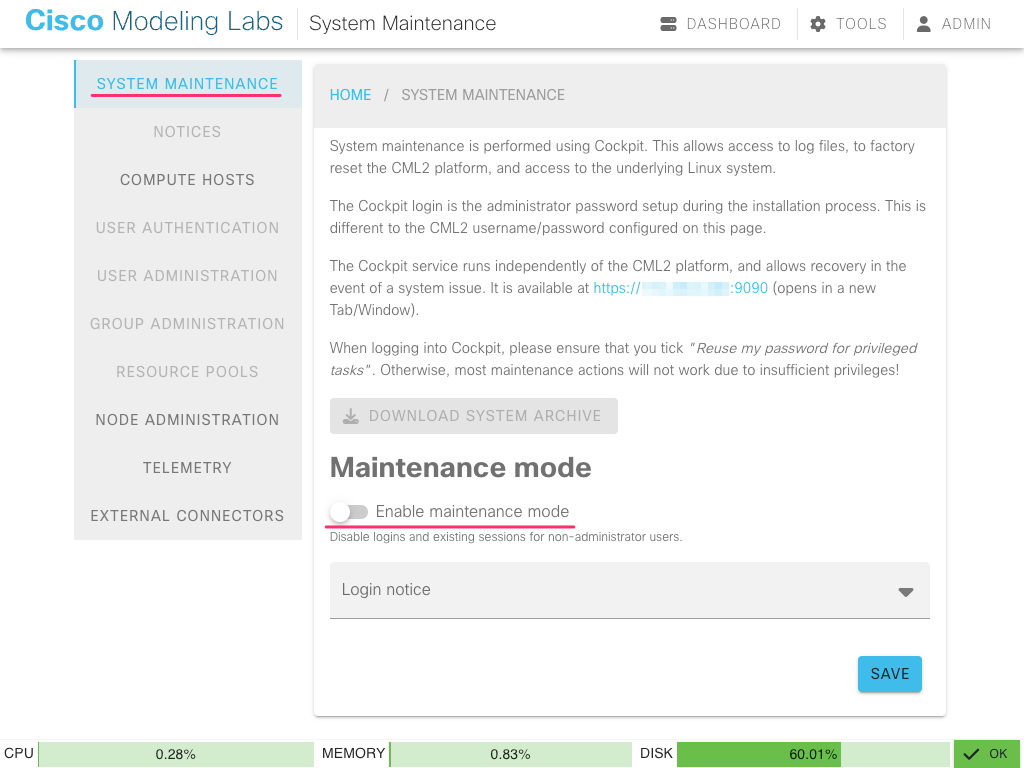
Task: Click the Memory usage bar
Action: click(510, 754)
